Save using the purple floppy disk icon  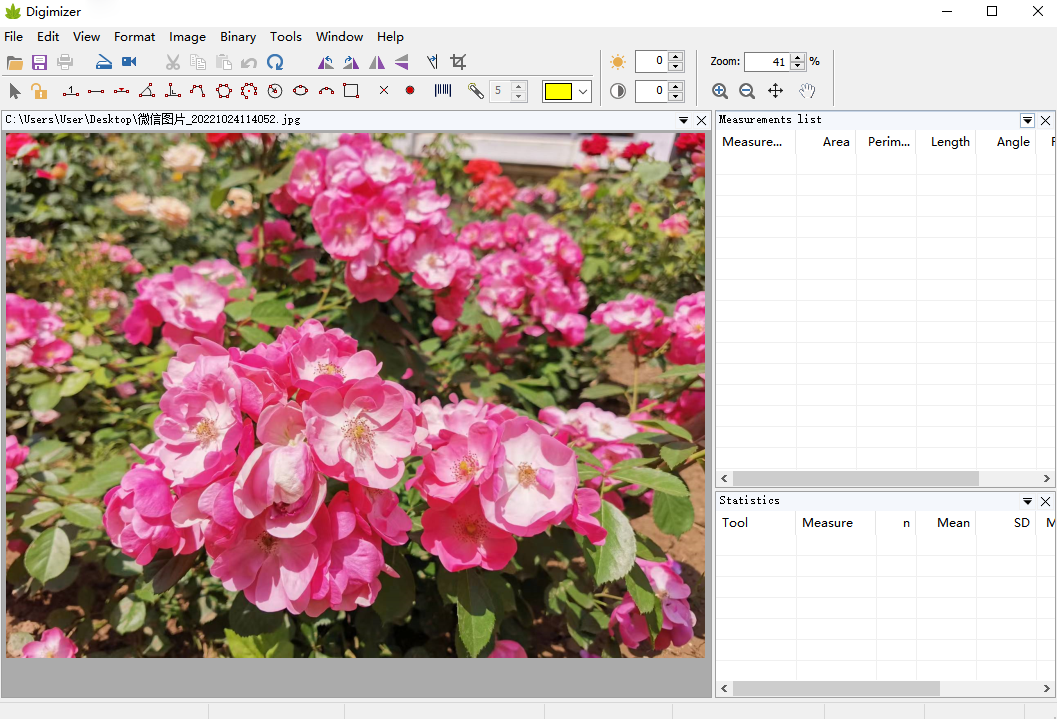coord(40,63)
